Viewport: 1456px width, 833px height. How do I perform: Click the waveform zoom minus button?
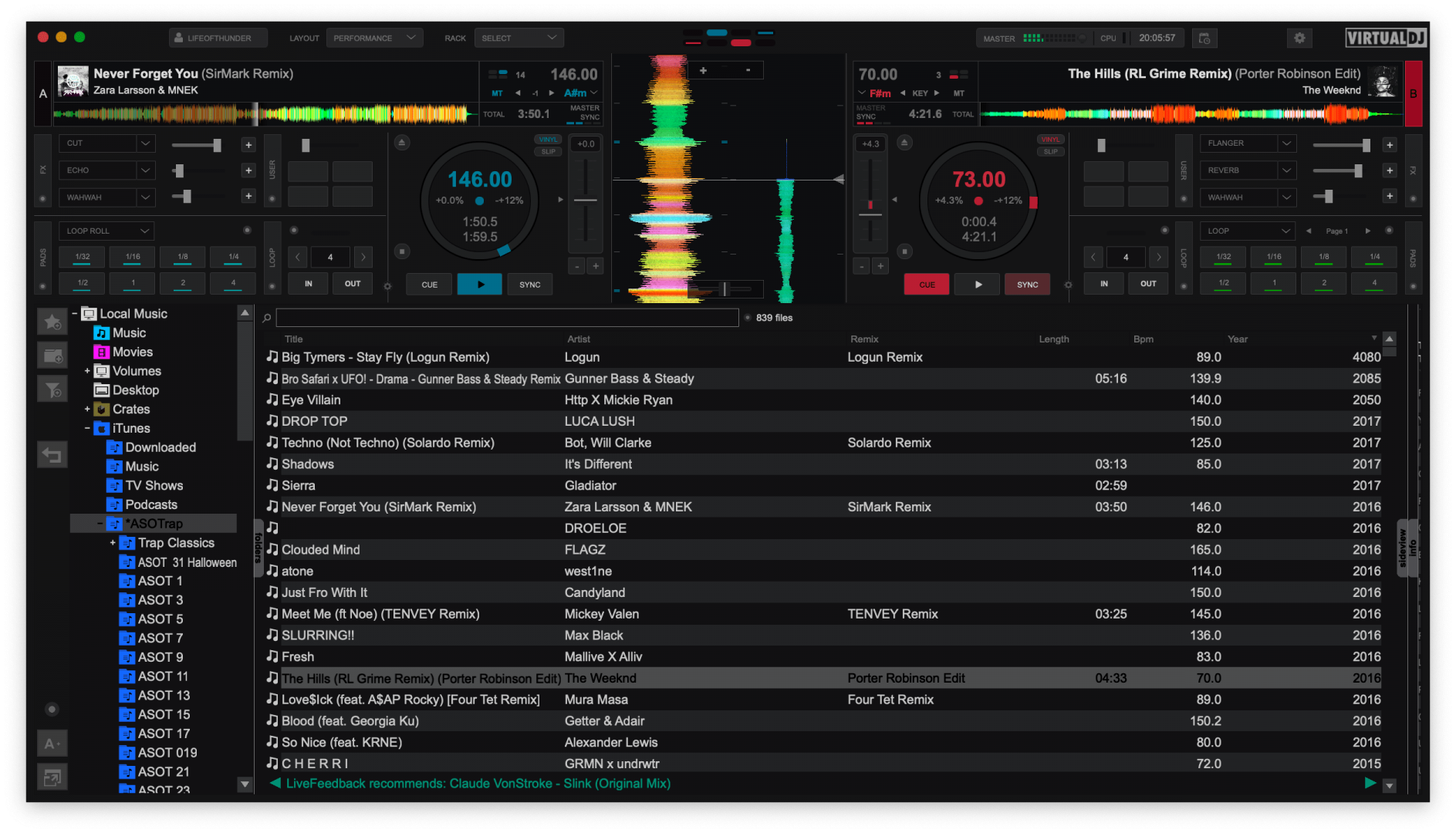748,70
